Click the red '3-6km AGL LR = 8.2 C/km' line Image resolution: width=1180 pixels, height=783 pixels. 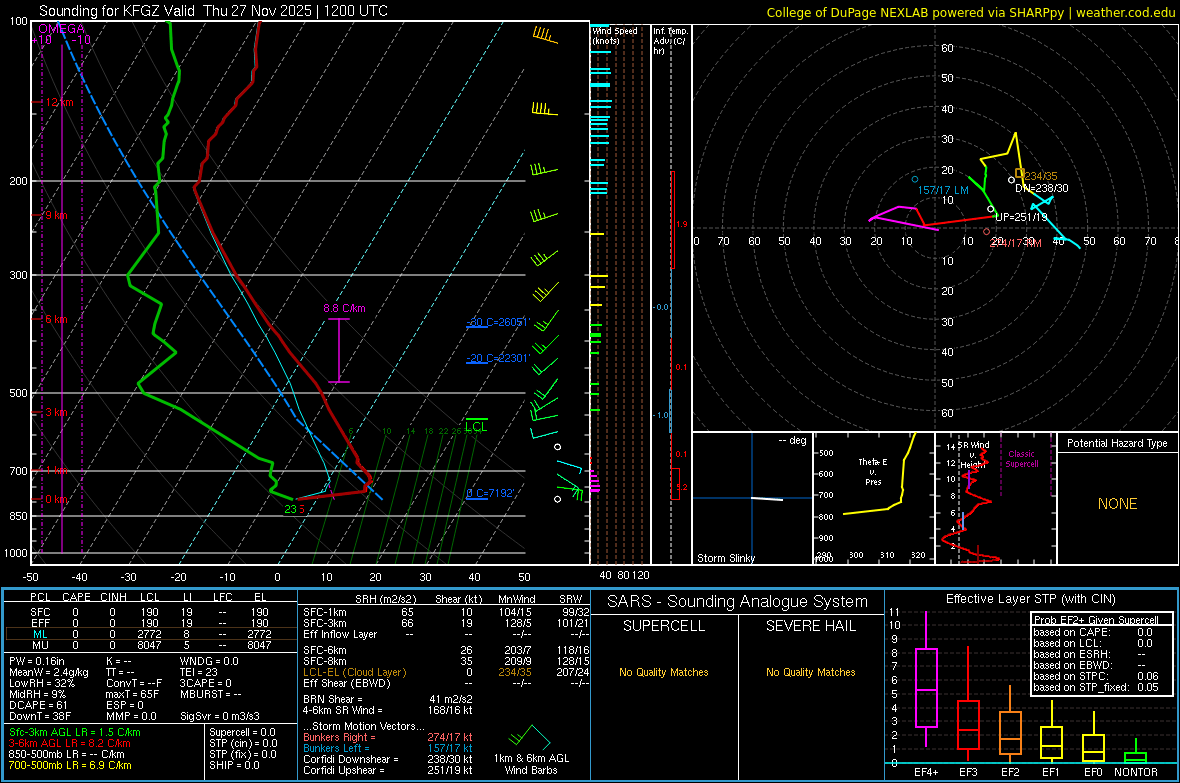click(x=69, y=743)
